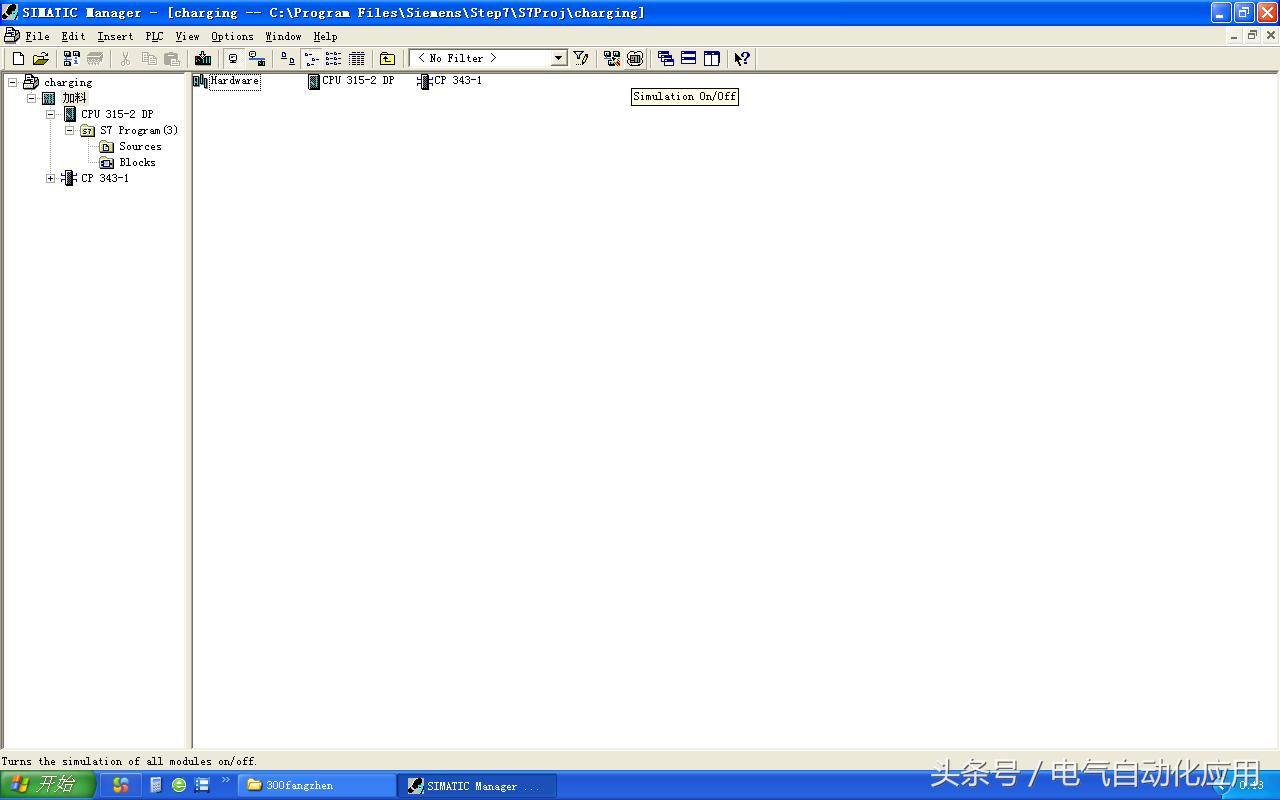This screenshot has width=1280, height=800.
Task: Create a new project with the New icon
Action: pos(18,59)
